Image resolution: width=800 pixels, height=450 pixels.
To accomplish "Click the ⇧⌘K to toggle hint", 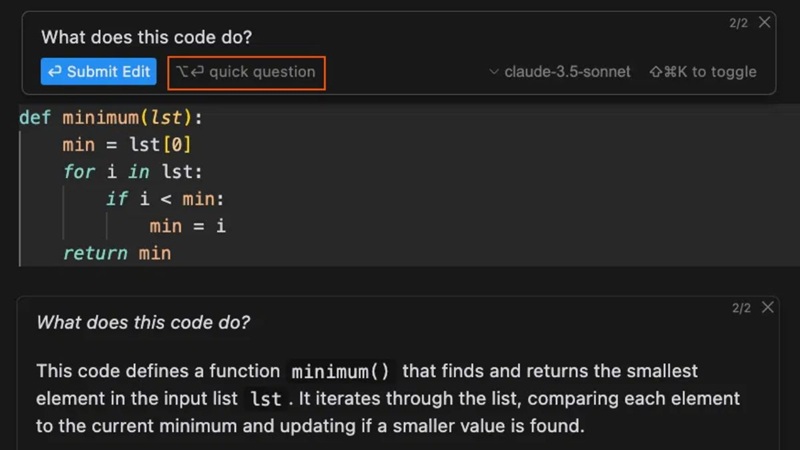I will [x=703, y=72].
